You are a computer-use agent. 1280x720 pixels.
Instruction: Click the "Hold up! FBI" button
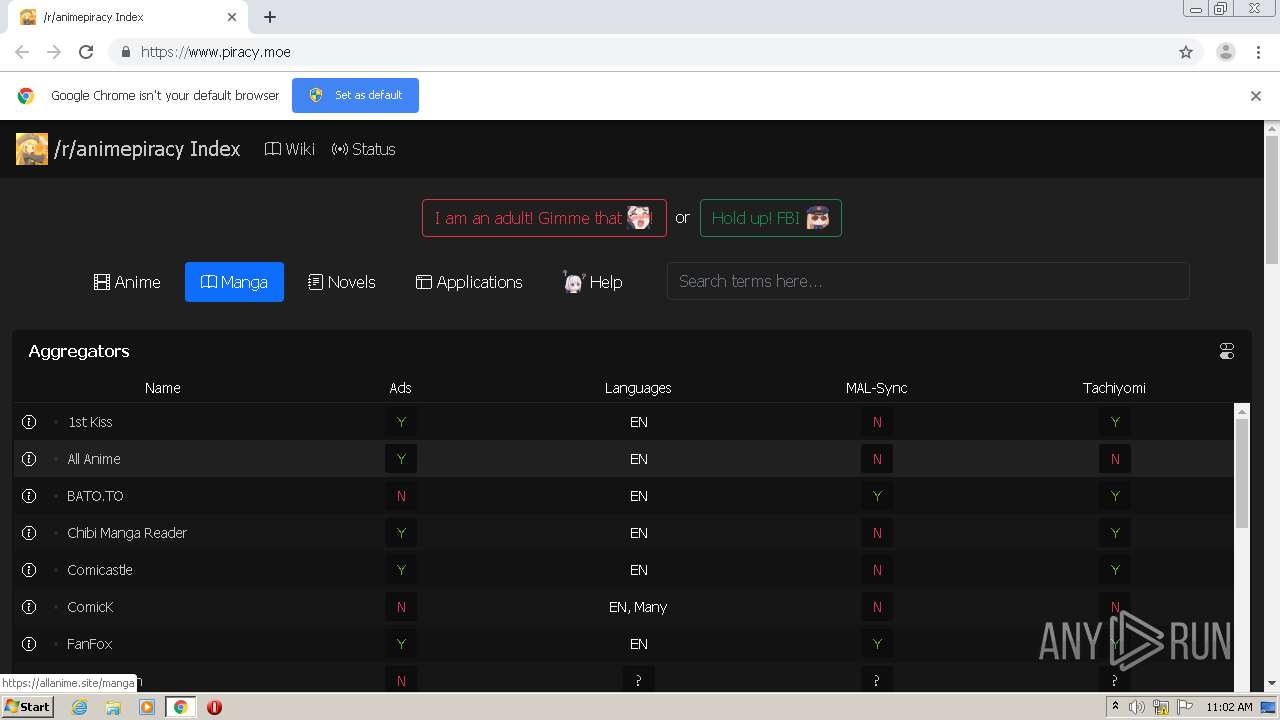(x=771, y=218)
